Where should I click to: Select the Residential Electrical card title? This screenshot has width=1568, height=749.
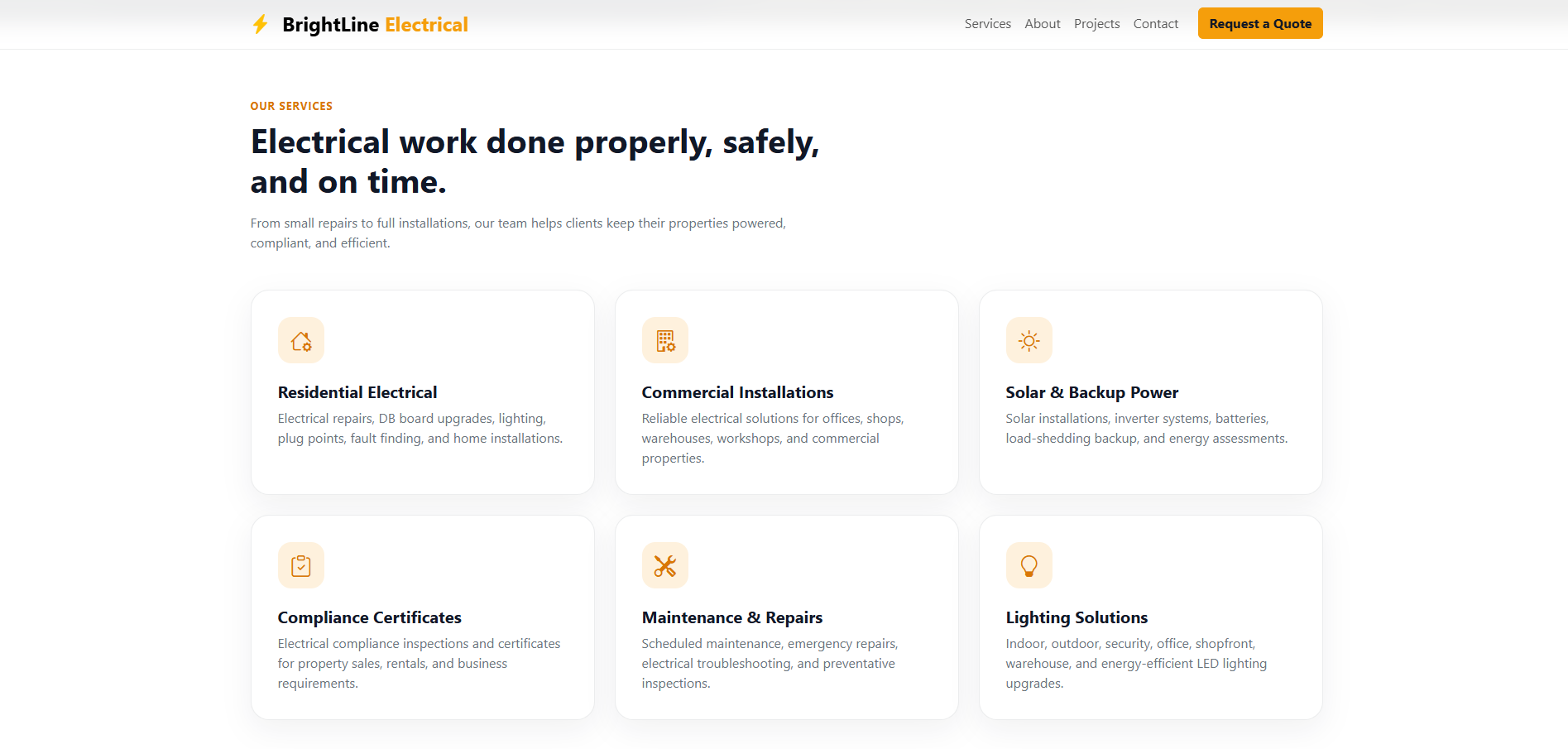coord(357,392)
